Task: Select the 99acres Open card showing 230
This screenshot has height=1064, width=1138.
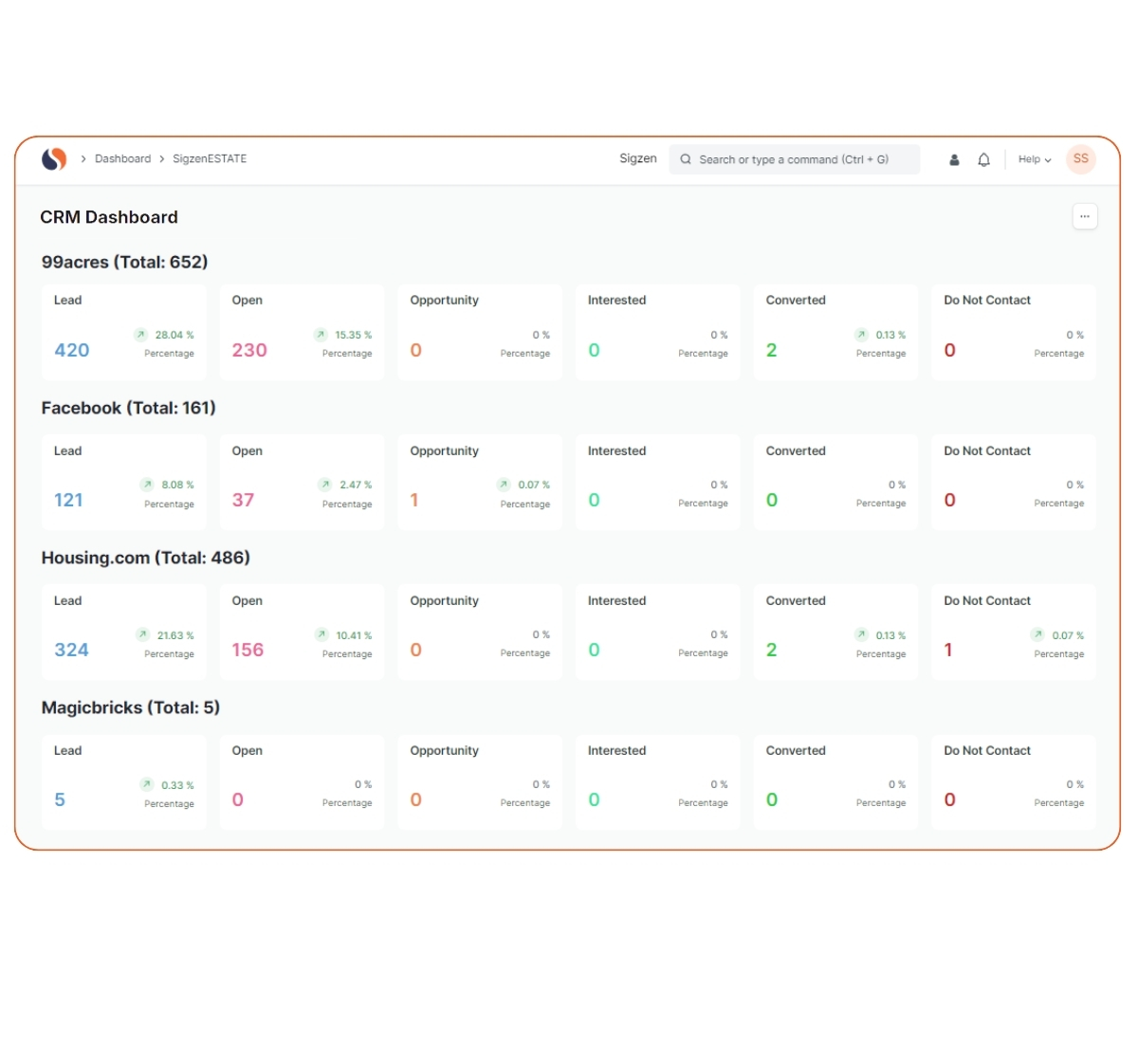Action: tap(302, 333)
